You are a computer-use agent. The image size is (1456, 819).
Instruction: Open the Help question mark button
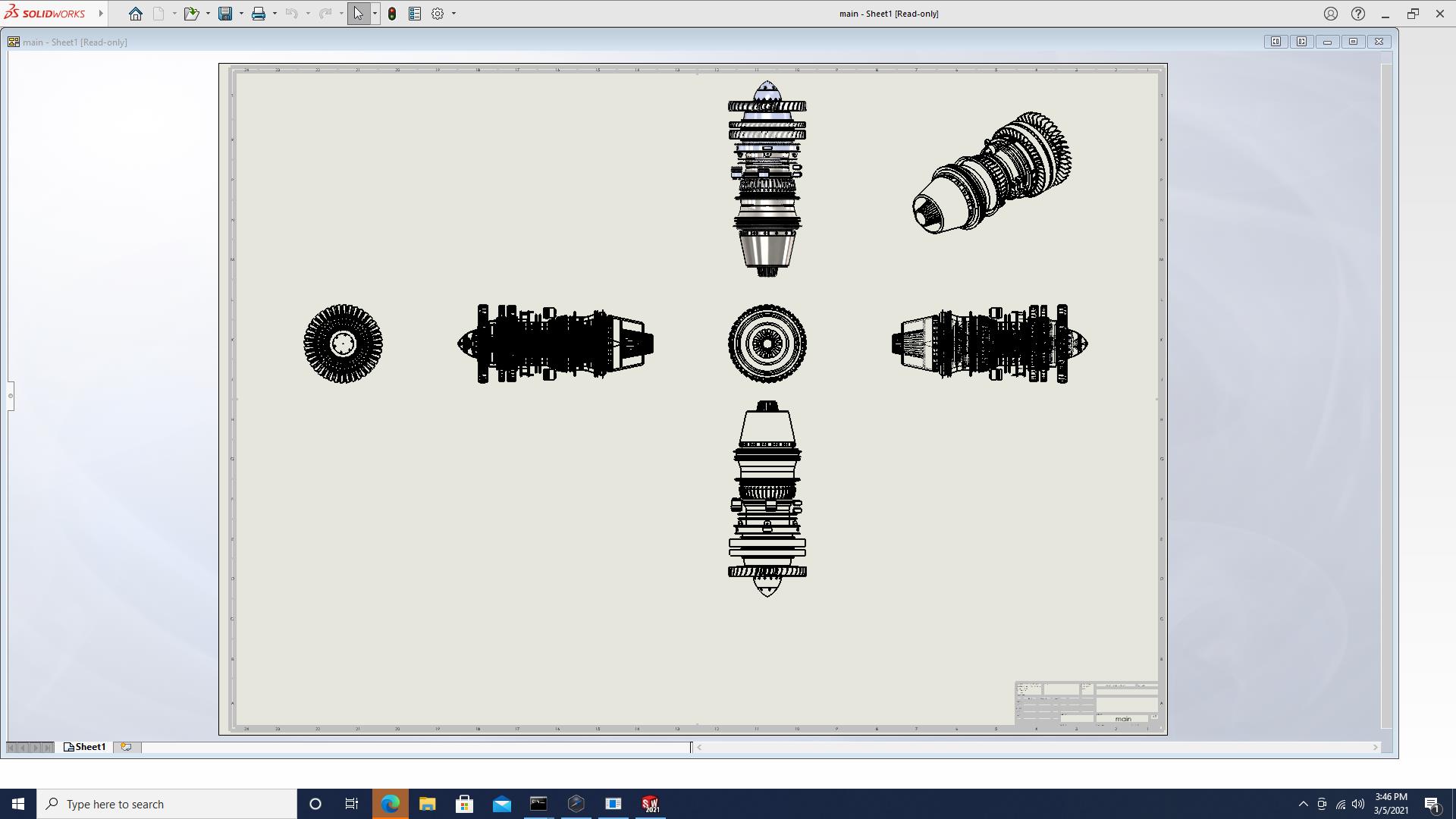[1358, 14]
